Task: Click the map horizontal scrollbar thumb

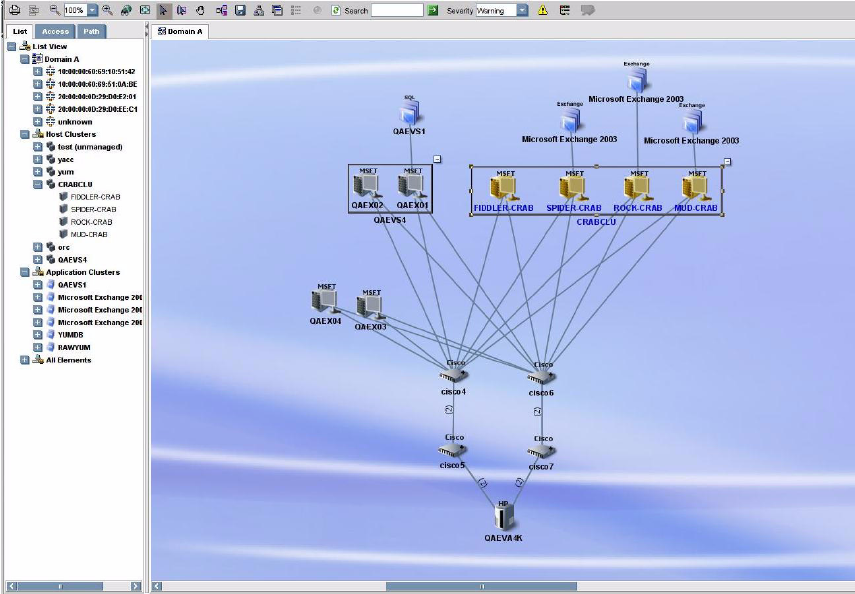Action: click(x=481, y=586)
